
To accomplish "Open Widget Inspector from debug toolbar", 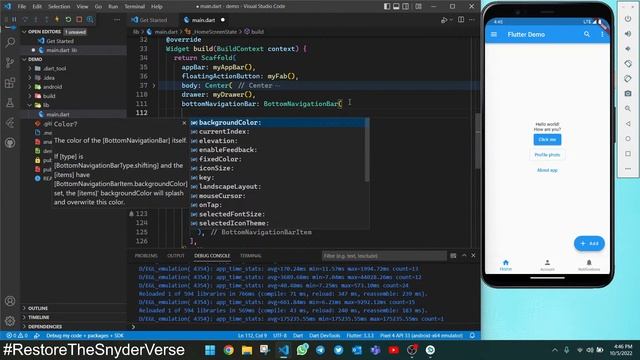I will tap(90, 20).
